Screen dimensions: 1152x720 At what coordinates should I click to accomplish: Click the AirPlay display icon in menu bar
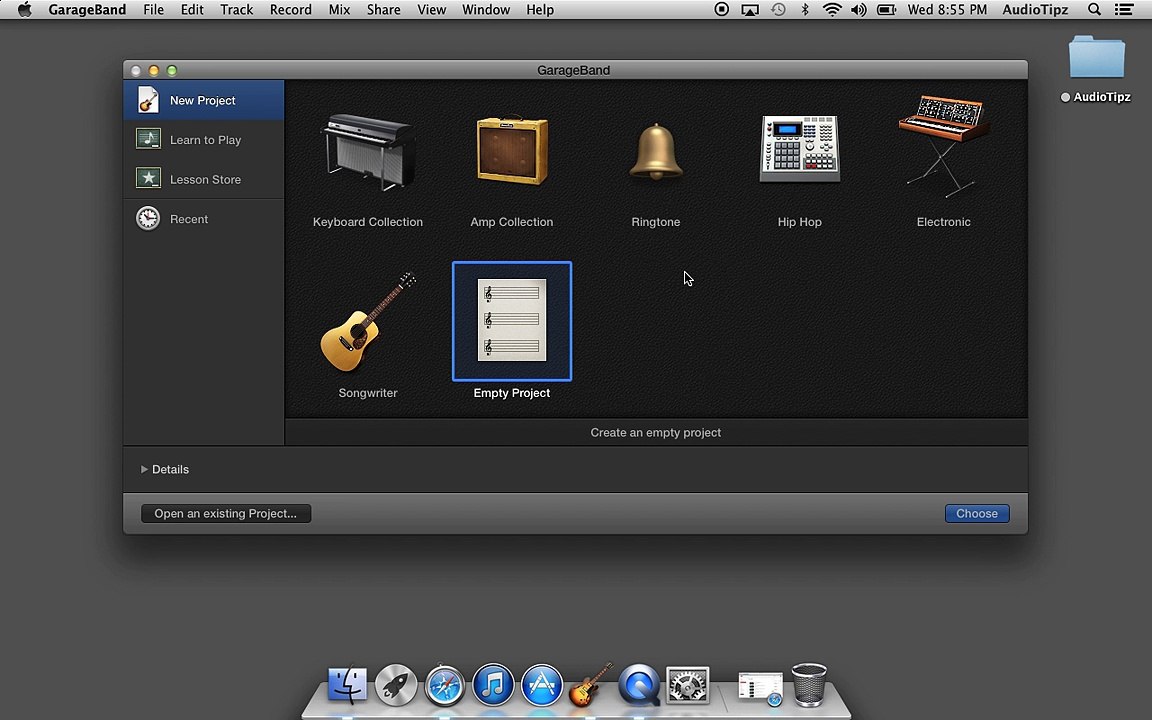[749, 10]
